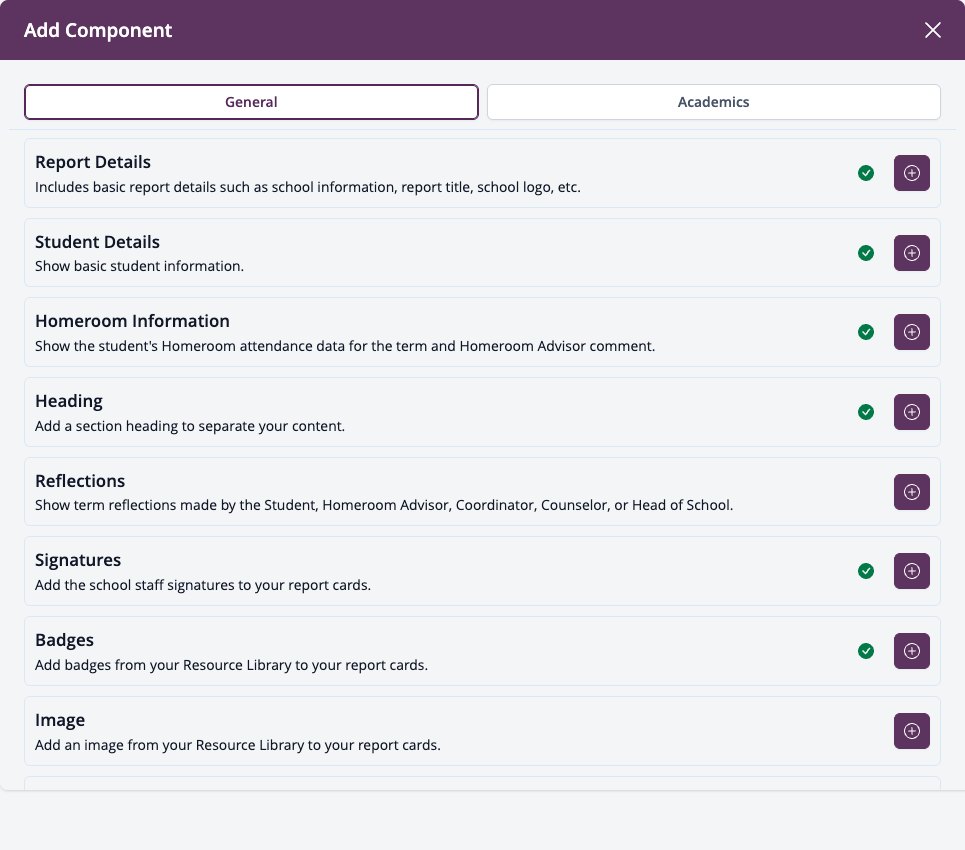Viewport: 965px width, 850px height.
Task: Click green checkmark beside Signatures
Action: click(x=866, y=571)
